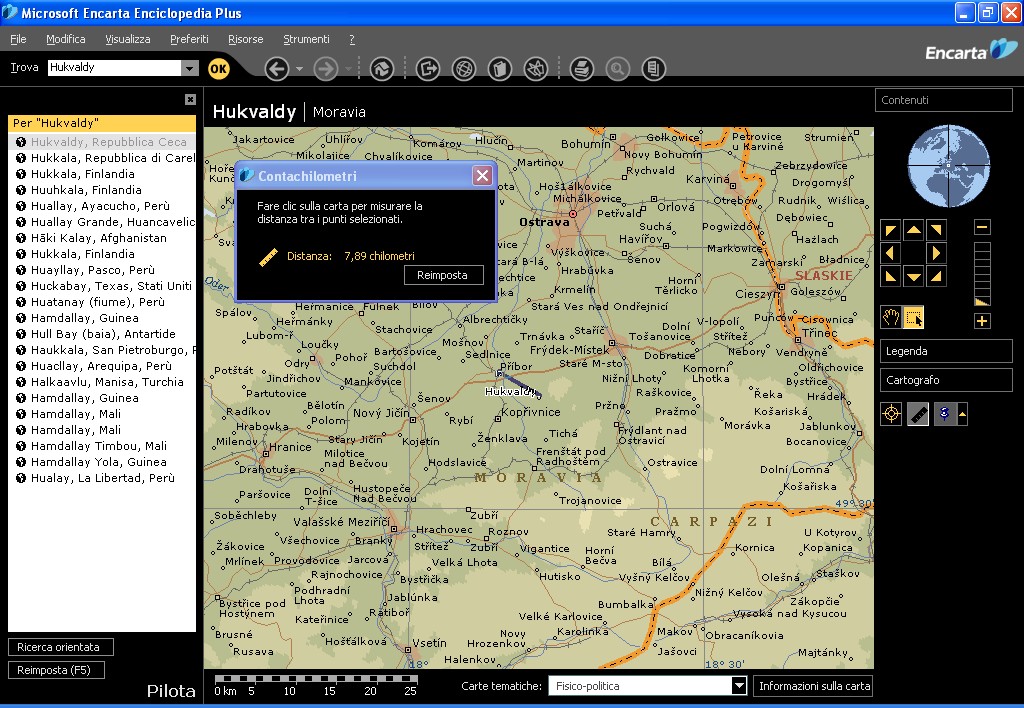The height and width of the screenshot is (708, 1024).
Task: Pan the map southwest
Action: pos(891,276)
